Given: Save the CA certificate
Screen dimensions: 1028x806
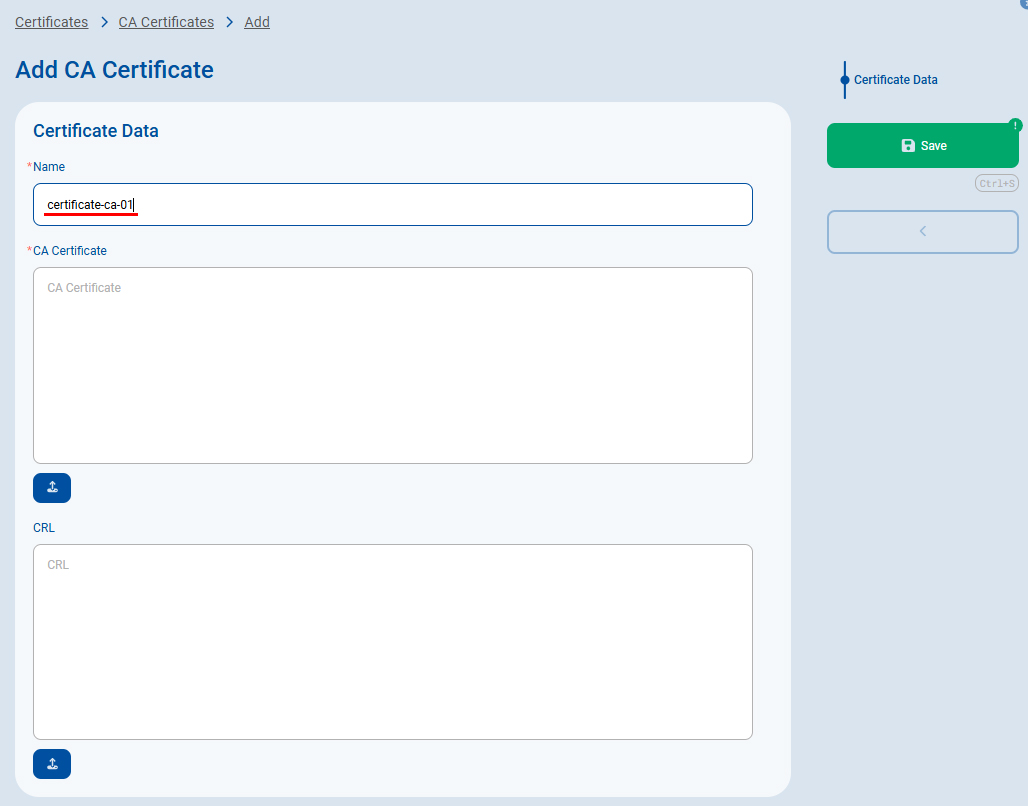Looking at the screenshot, I should 922,146.
